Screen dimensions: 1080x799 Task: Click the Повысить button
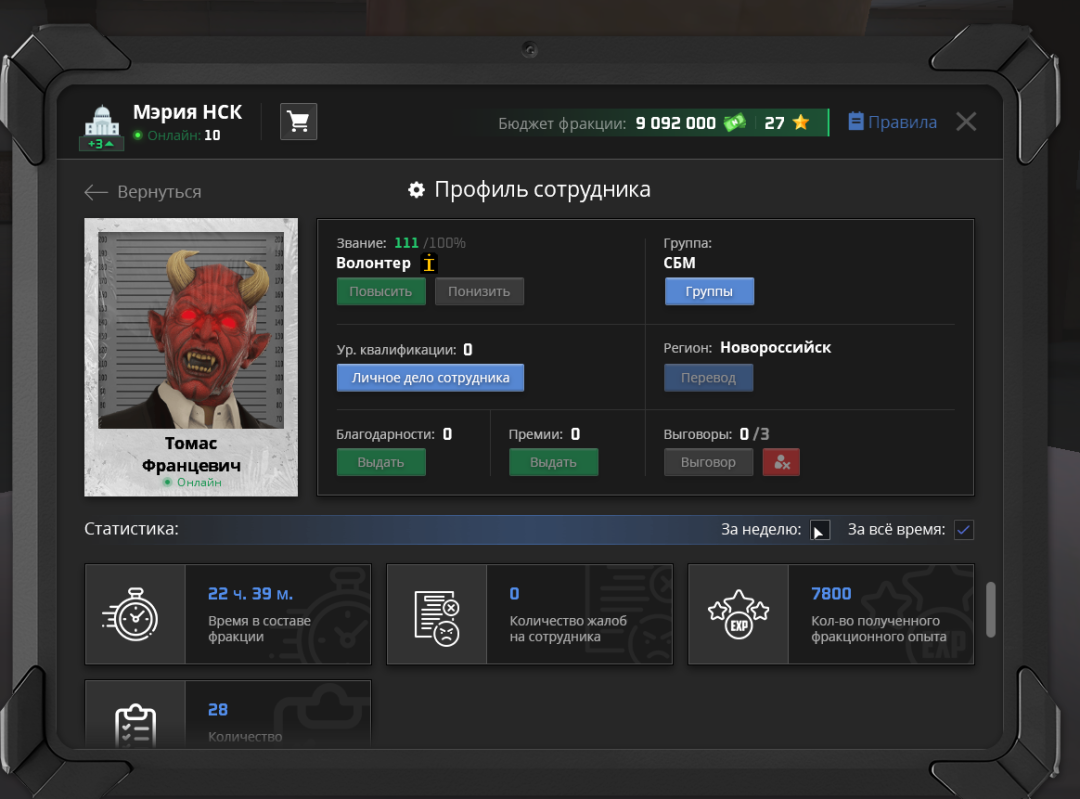pos(381,291)
